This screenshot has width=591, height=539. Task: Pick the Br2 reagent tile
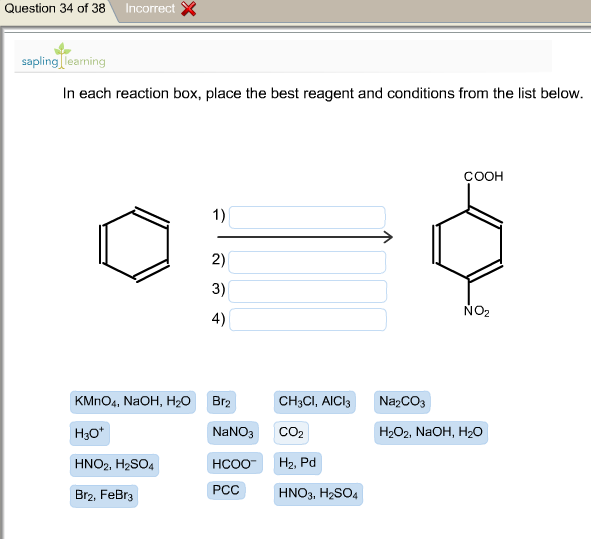[221, 402]
